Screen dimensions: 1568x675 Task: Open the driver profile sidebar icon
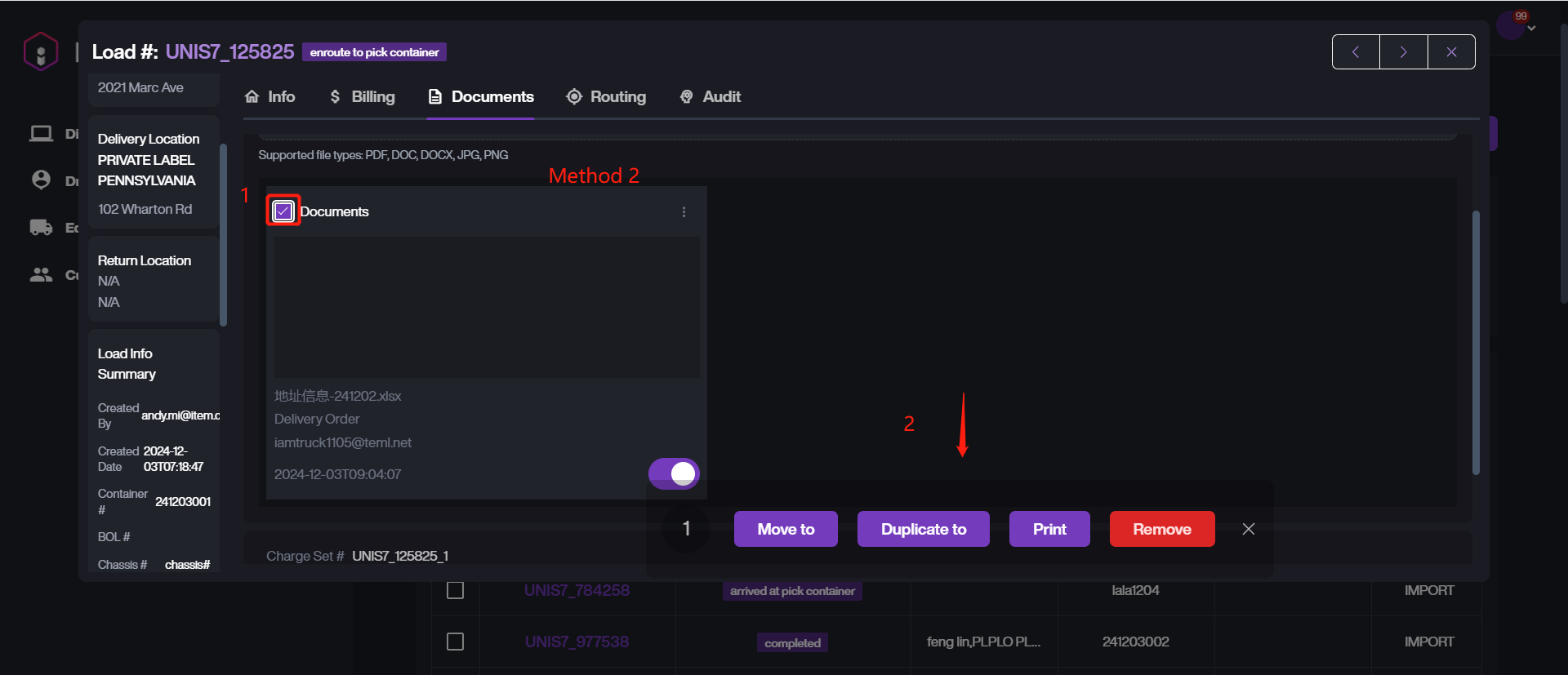41,180
